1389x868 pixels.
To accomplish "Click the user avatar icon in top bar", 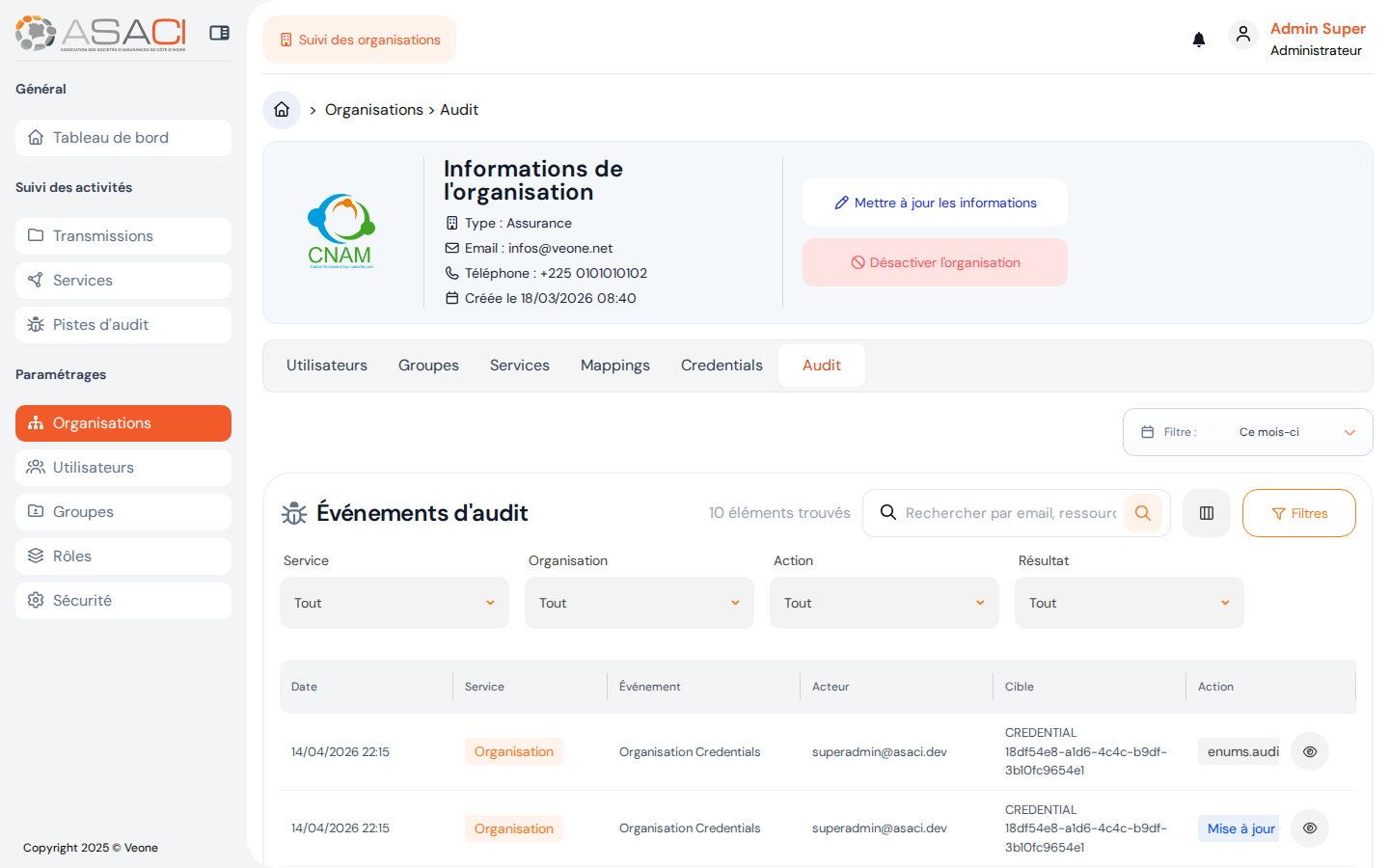I will (x=1243, y=34).
